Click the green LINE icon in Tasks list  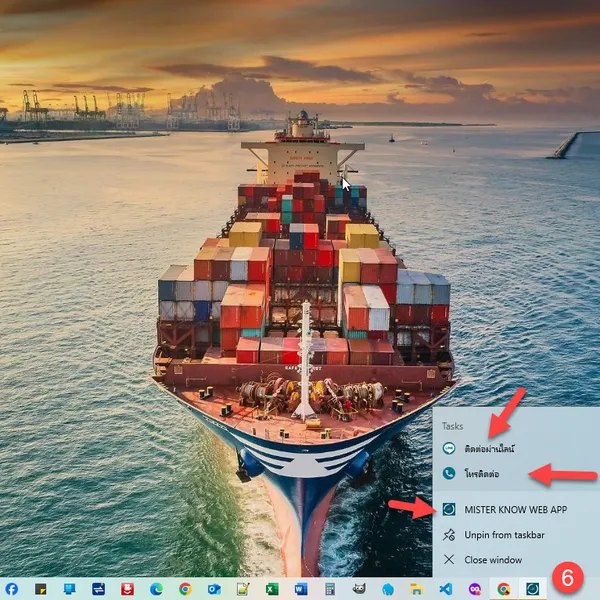pyautogui.click(x=449, y=449)
